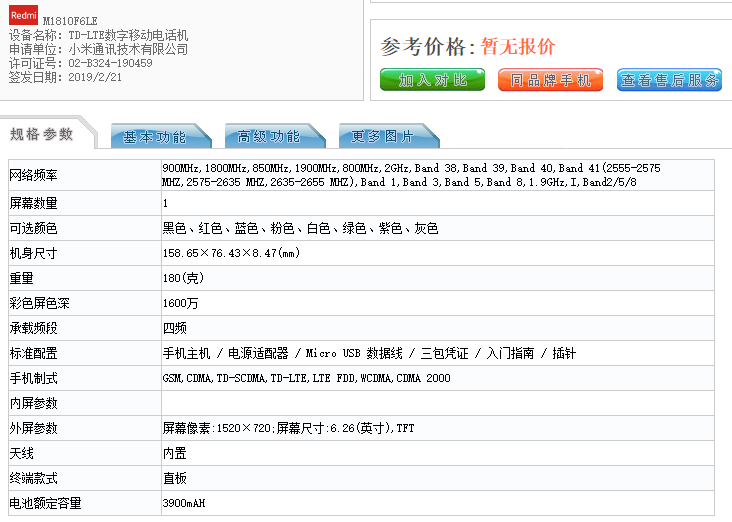This screenshot has height=522, width=732.
Task: View the 更多图片 tab
Action: (382, 136)
